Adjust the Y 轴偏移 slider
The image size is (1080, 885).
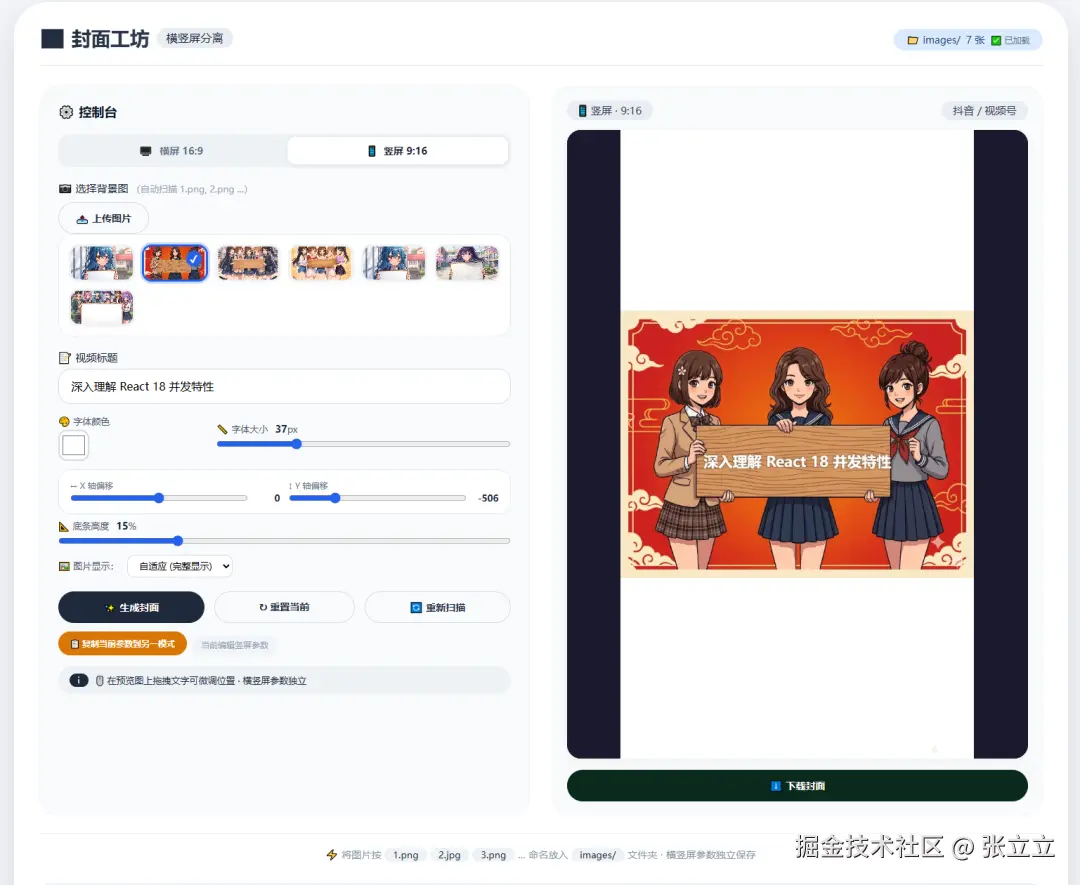[x=377, y=498]
